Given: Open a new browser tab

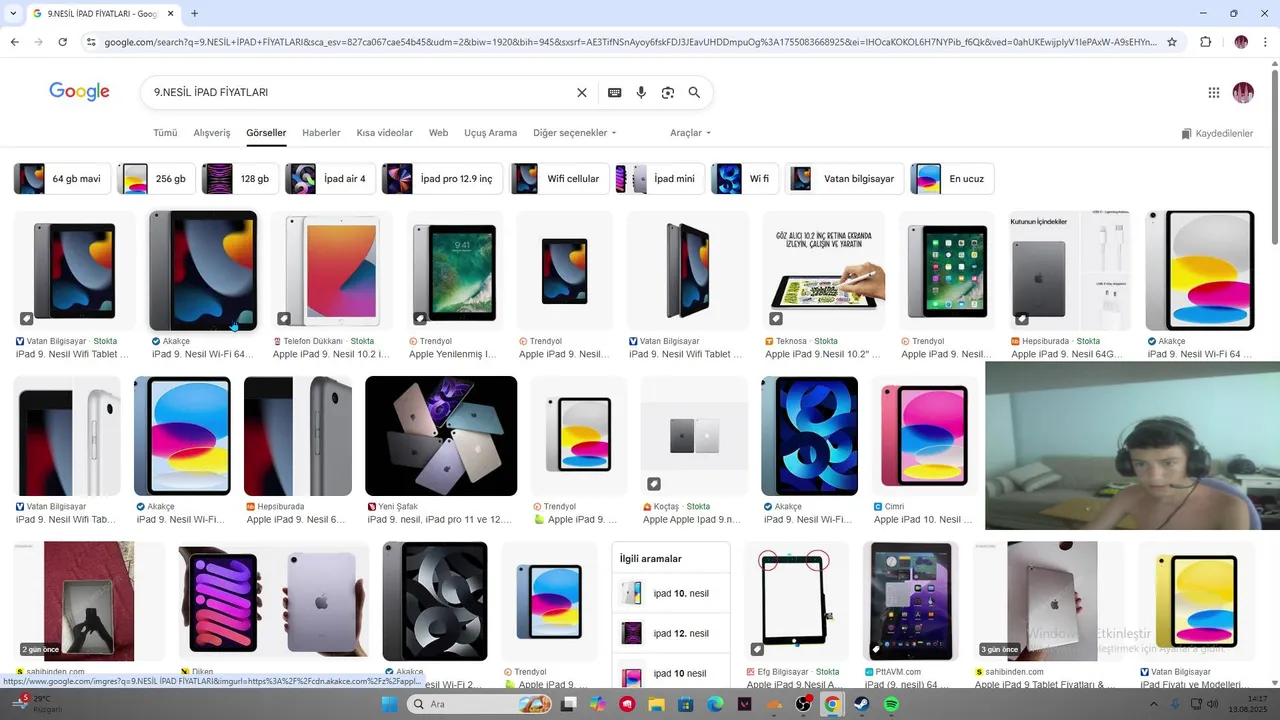Looking at the screenshot, I should (194, 13).
